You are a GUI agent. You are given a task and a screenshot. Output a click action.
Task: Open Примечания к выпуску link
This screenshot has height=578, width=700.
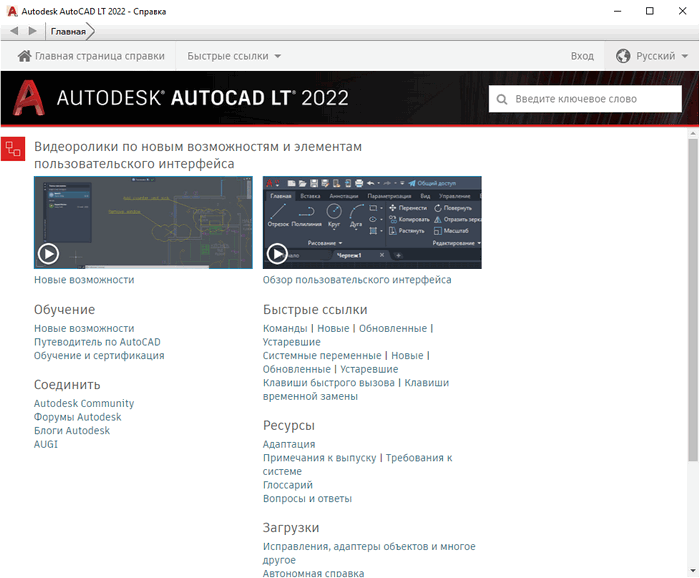(320, 458)
